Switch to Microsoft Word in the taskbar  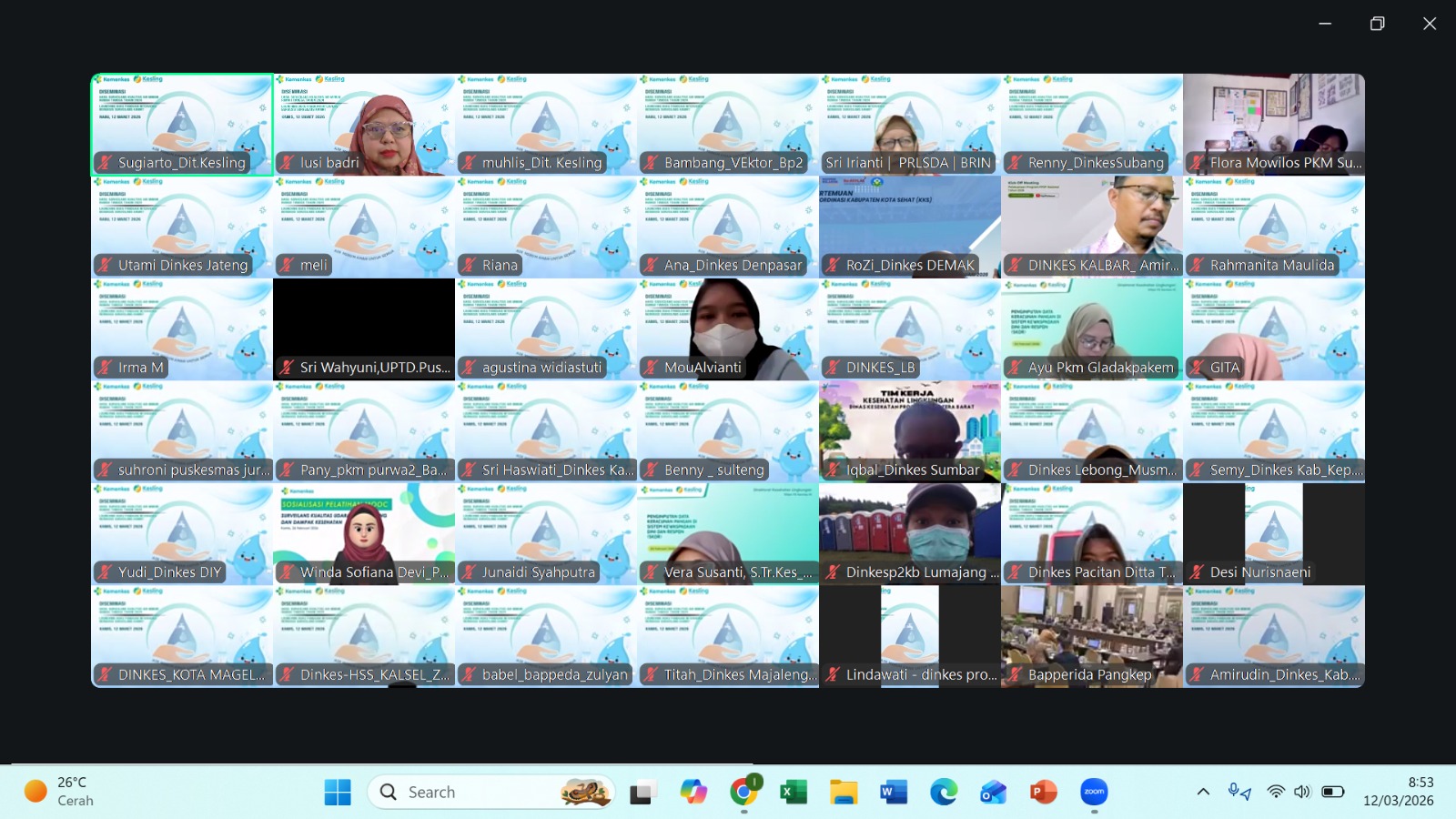pos(894,792)
